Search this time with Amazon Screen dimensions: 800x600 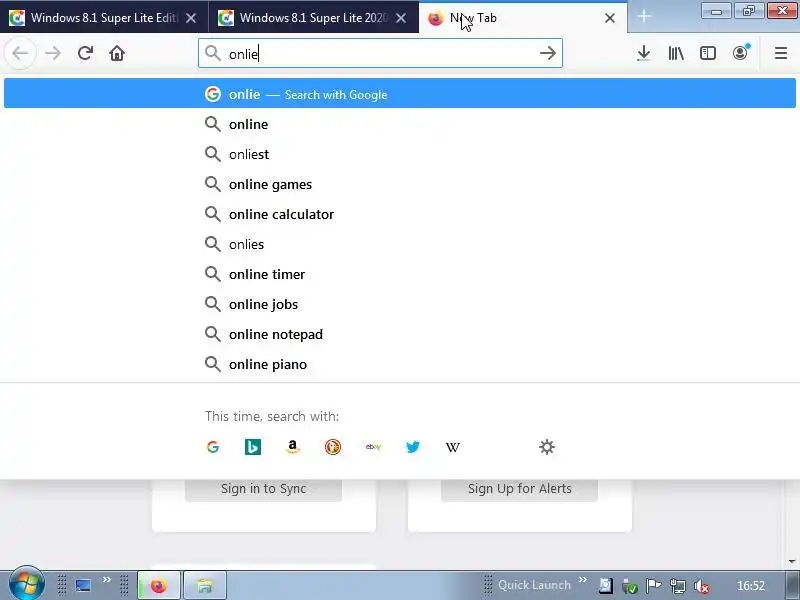coord(292,447)
